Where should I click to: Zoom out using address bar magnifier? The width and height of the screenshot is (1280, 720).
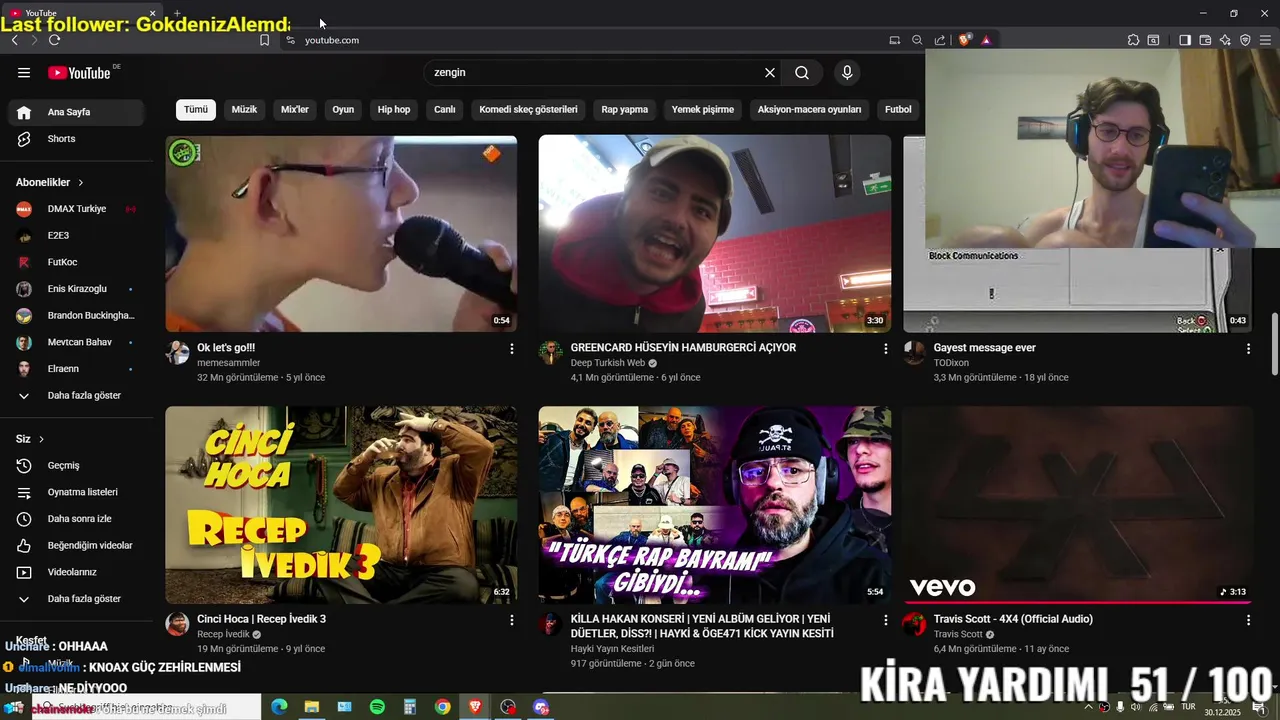pyautogui.click(x=917, y=40)
